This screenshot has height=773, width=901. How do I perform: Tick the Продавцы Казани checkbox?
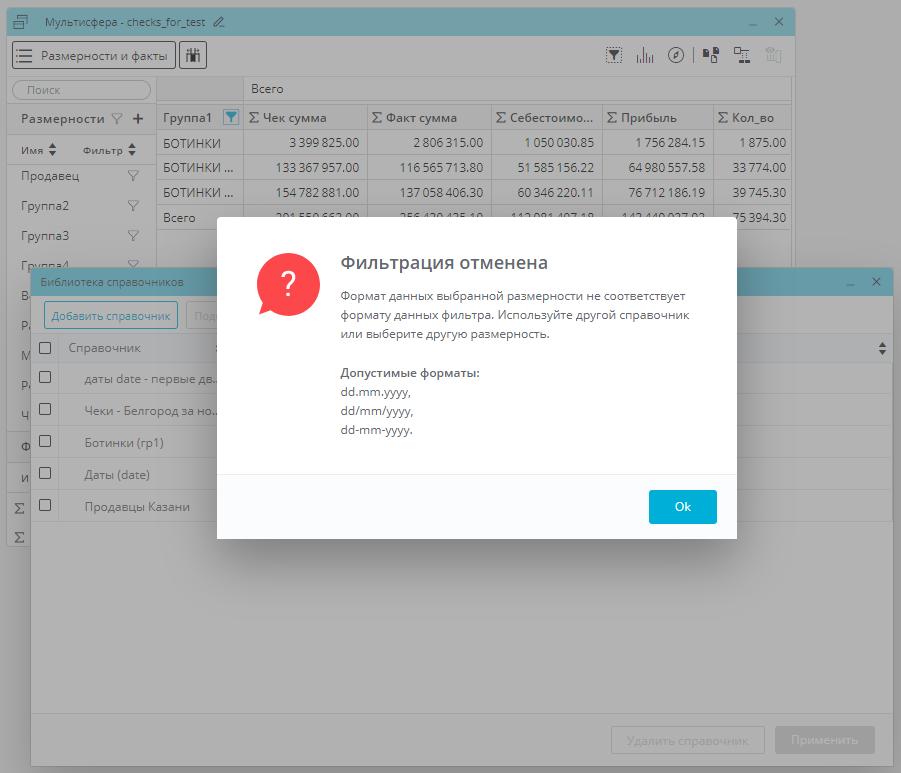click(45, 506)
